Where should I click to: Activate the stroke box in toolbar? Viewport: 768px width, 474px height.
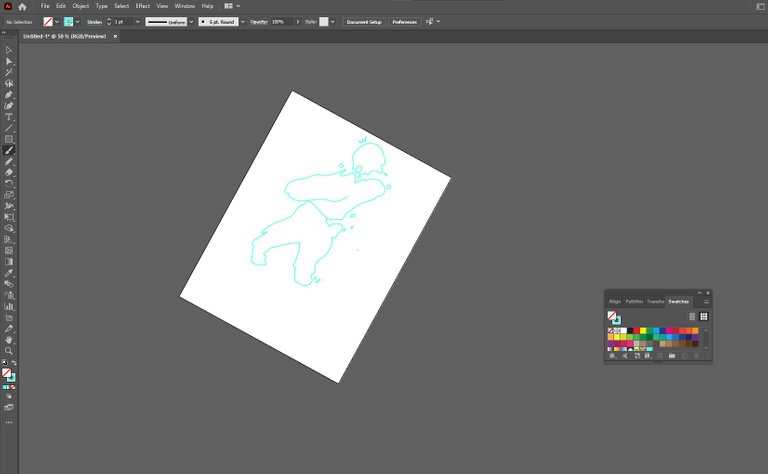12,378
